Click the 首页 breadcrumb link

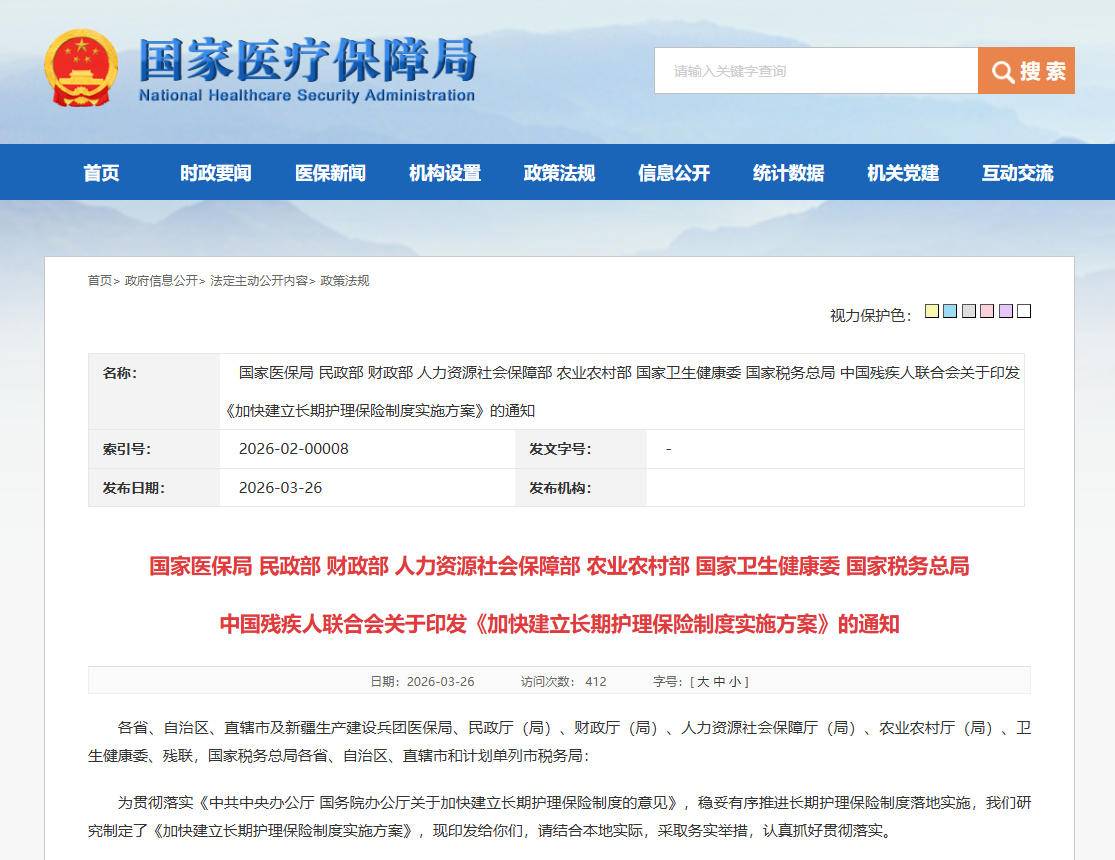tap(100, 281)
